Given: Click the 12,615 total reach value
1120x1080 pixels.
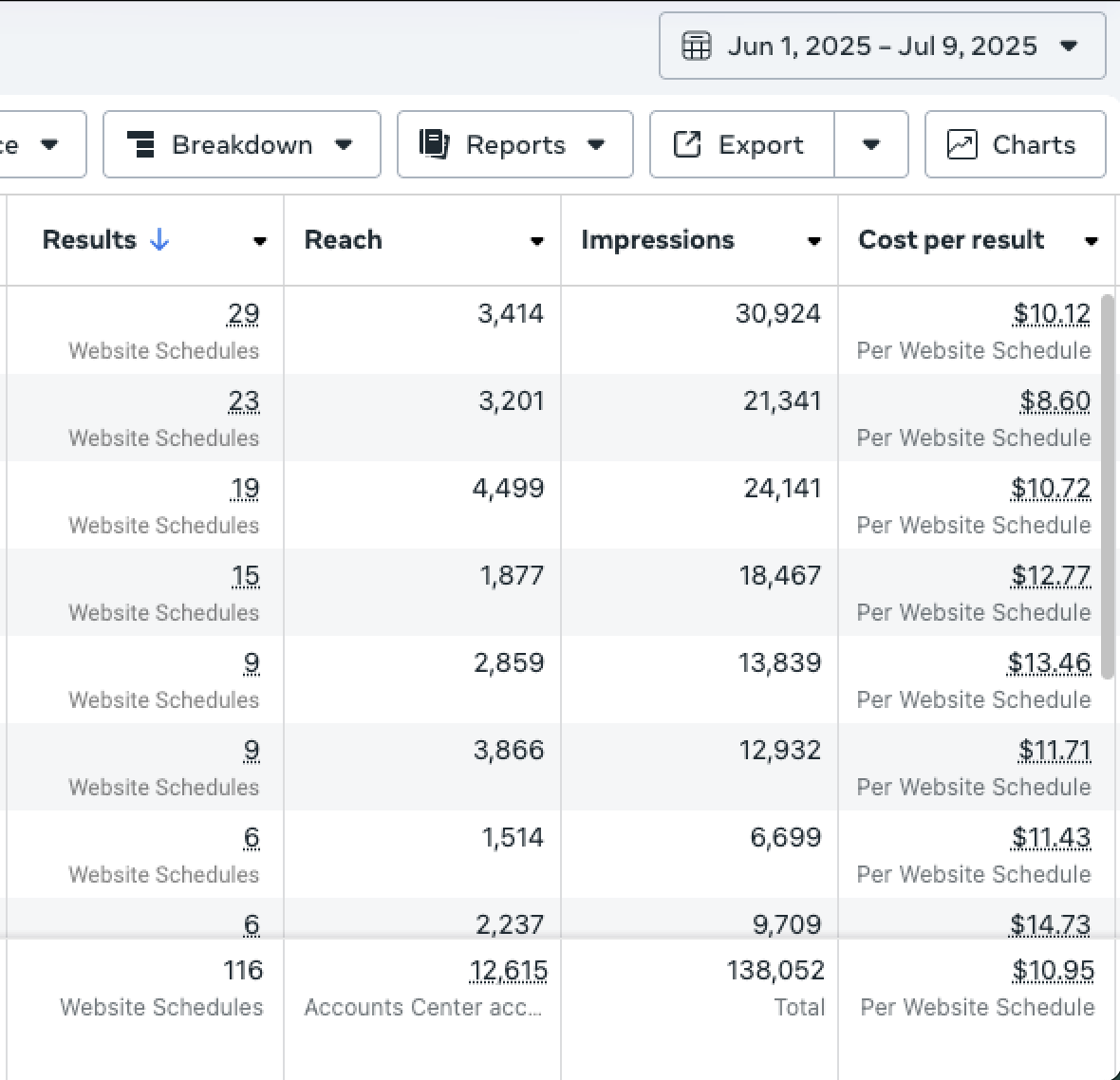Looking at the screenshot, I should pyautogui.click(x=508, y=970).
